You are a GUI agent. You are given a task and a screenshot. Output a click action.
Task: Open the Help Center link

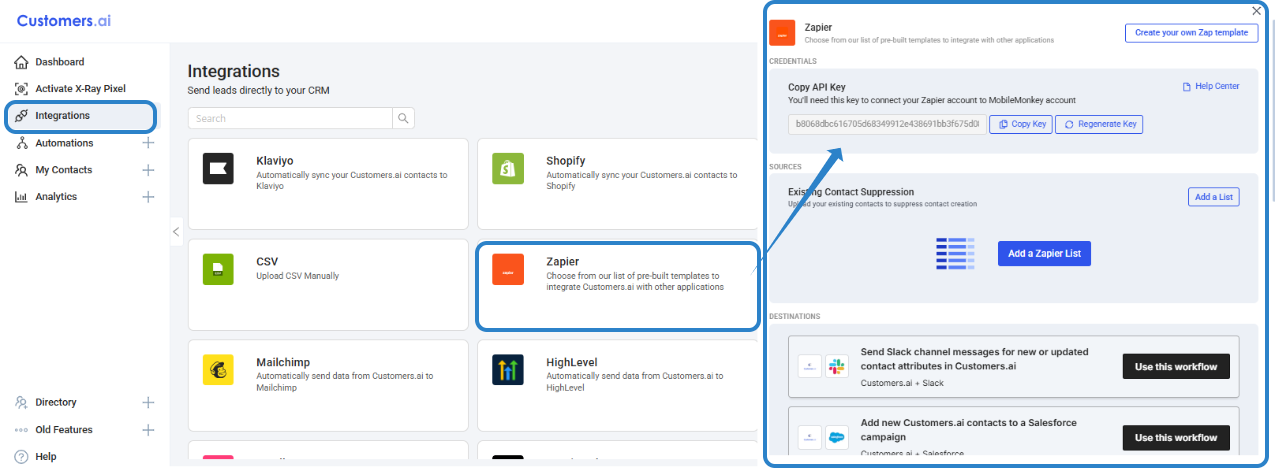[x=1211, y=87]
